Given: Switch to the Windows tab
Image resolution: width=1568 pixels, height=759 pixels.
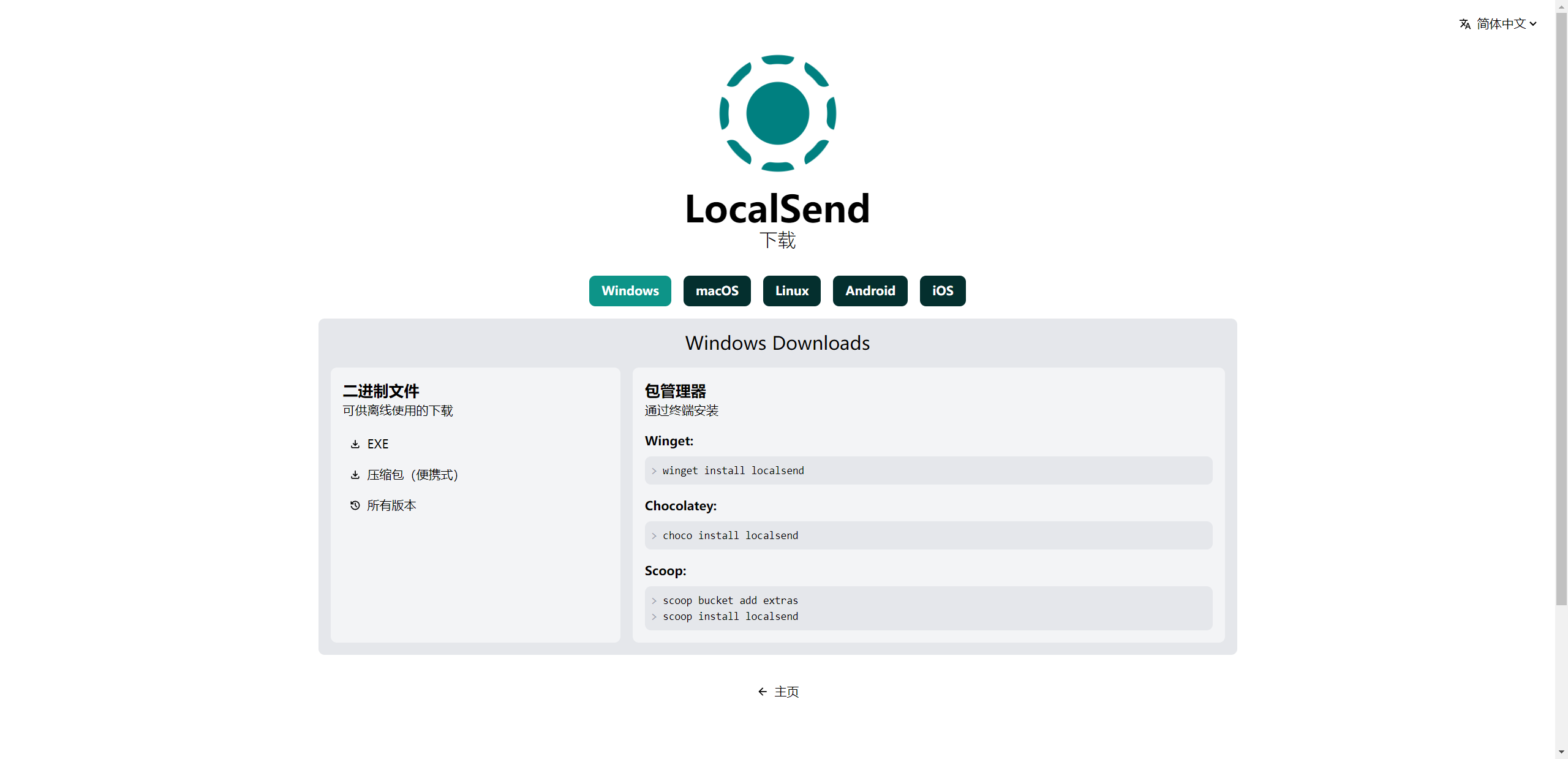Looking at the screenshot, I should pyautogui.click(x=630, y=291).
